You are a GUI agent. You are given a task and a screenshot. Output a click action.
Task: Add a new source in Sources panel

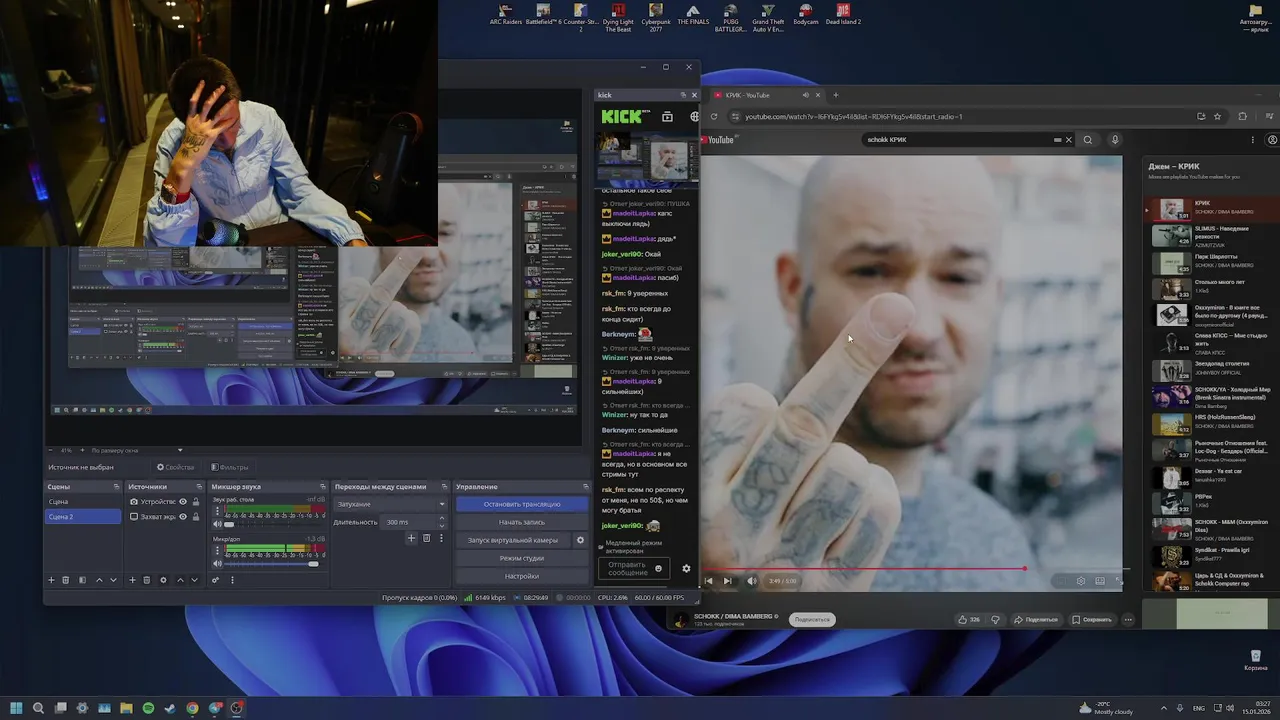click(131, 580)
